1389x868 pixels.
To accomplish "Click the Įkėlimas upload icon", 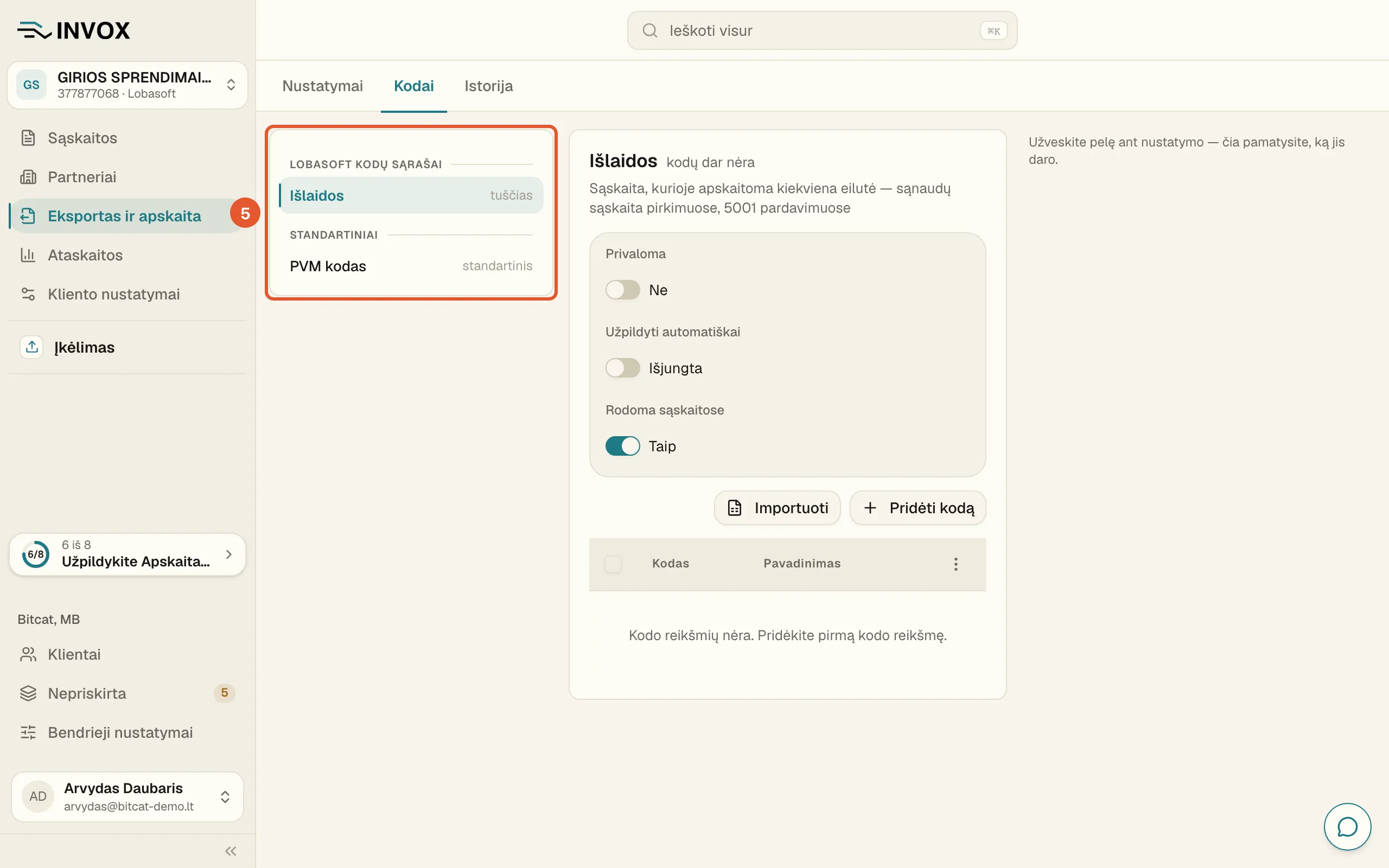I will tap(31, 347).
